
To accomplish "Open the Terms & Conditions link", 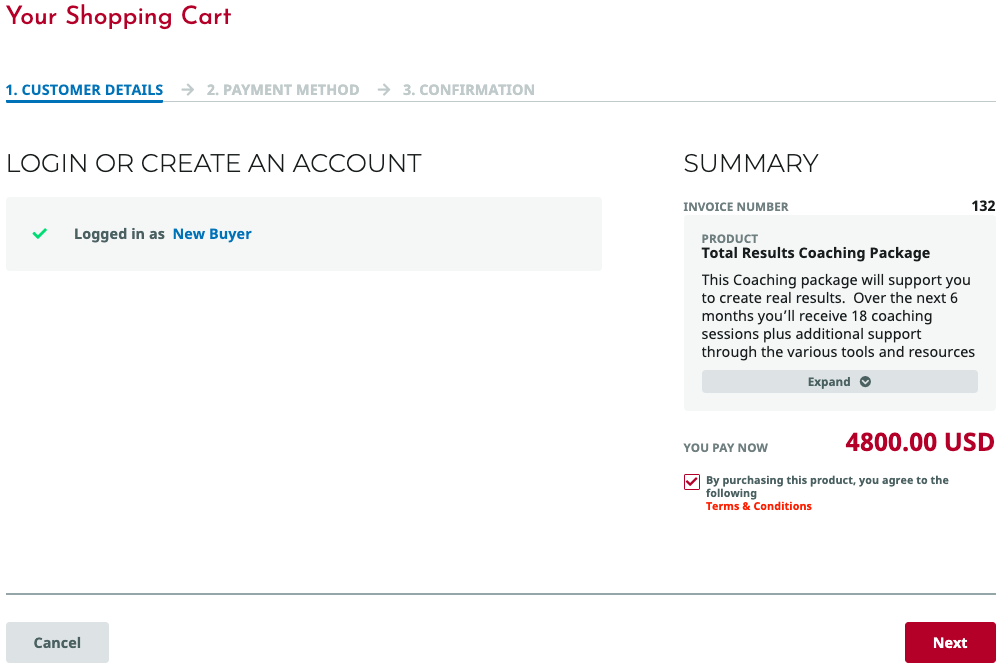I will 758,507.
